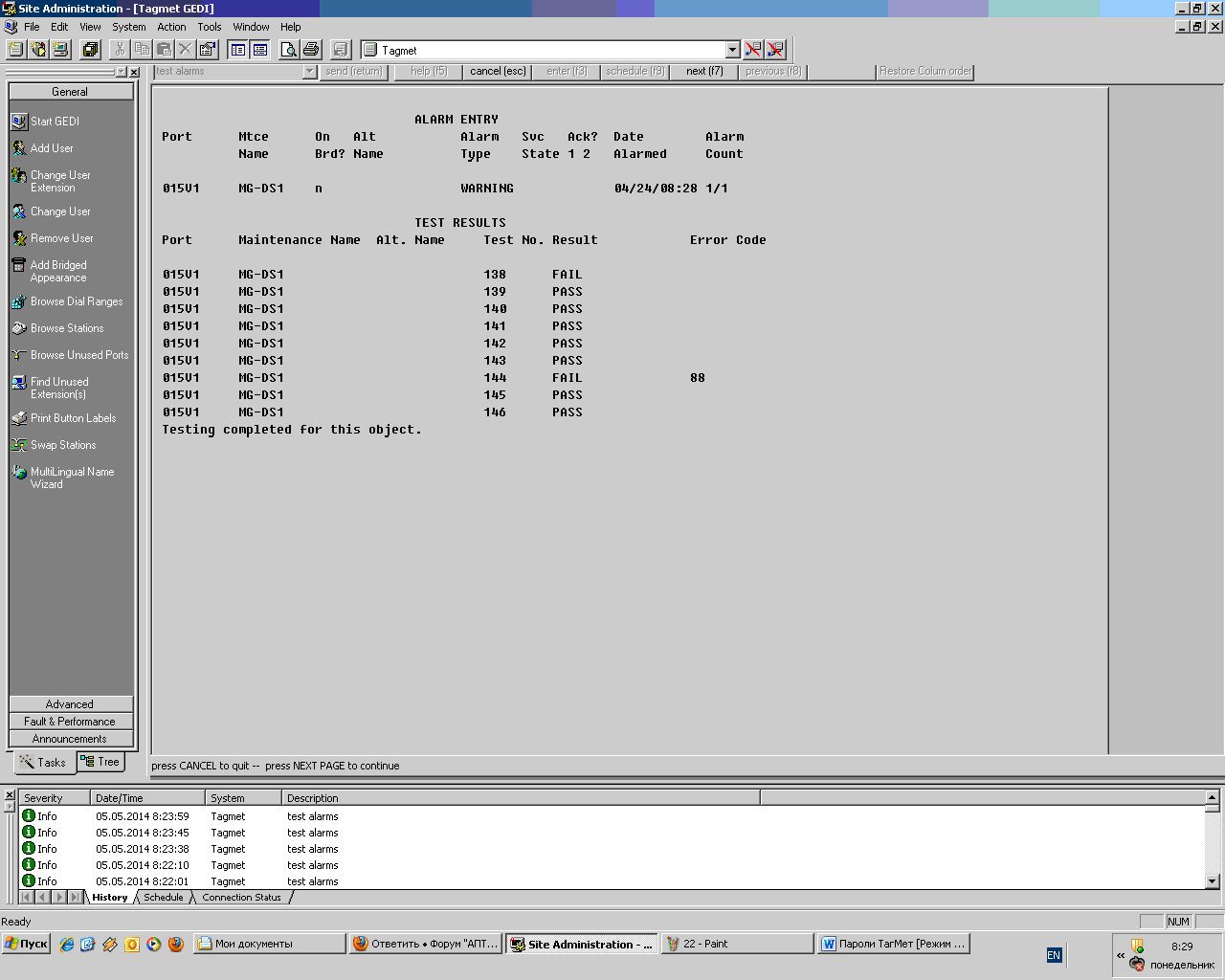Expand the Fault & Performance group
Screen dimensions: 1225x980
point(71,722)
